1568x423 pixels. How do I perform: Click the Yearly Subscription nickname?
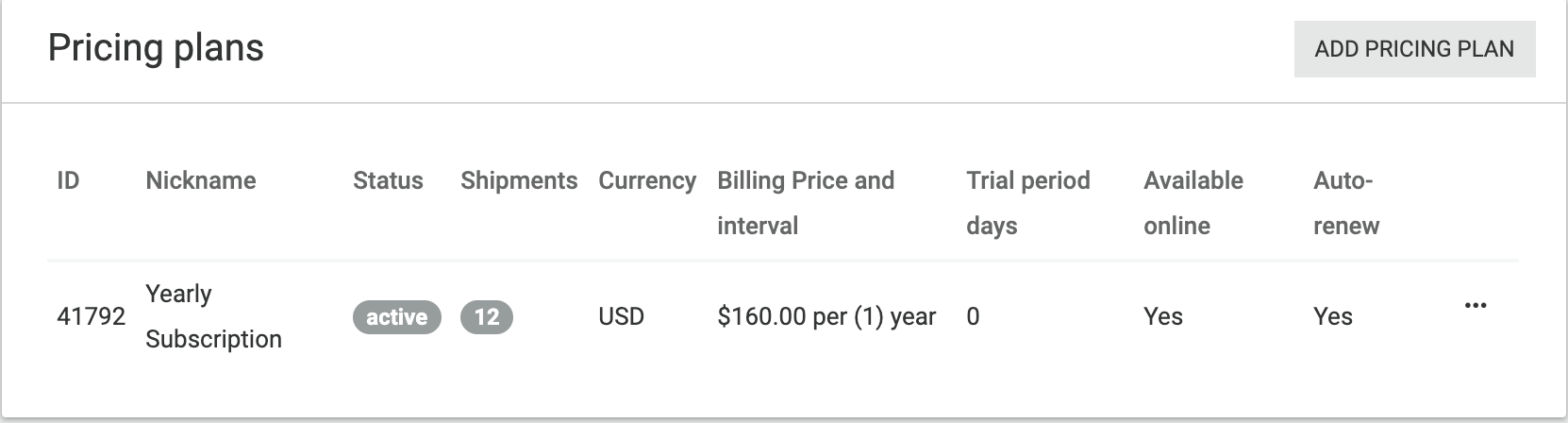213,316
